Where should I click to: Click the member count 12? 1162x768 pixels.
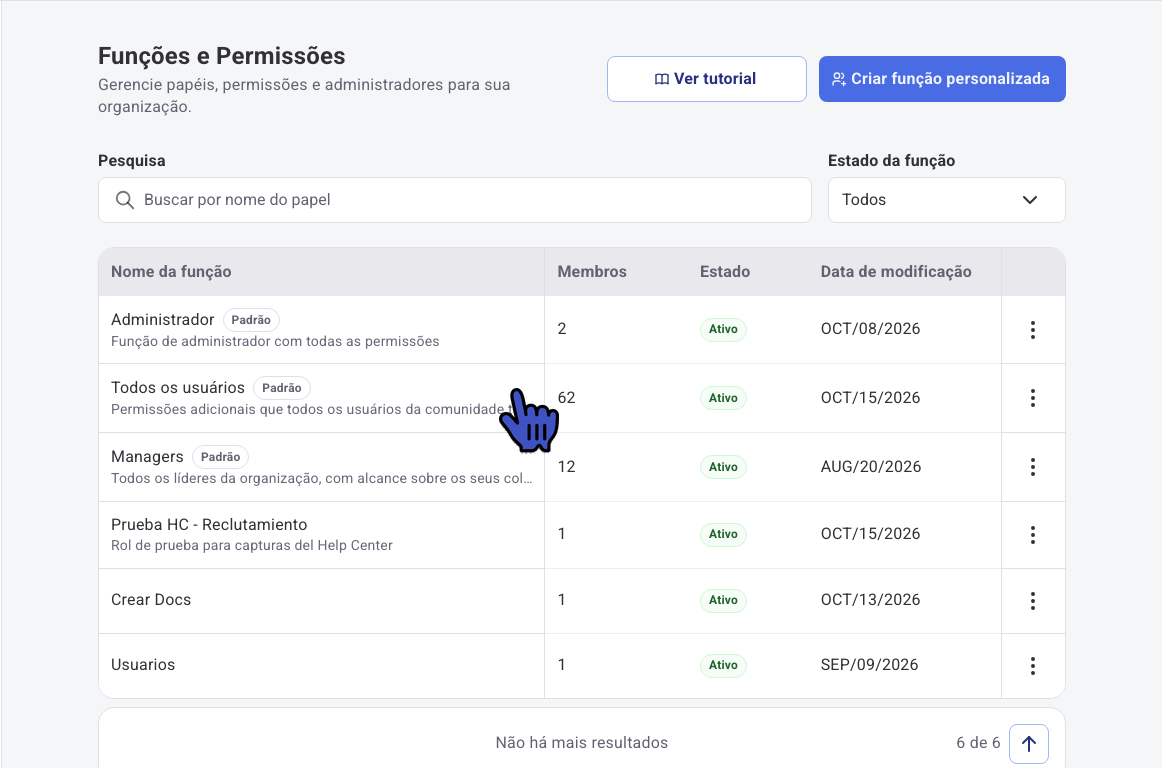pos(566,467)
